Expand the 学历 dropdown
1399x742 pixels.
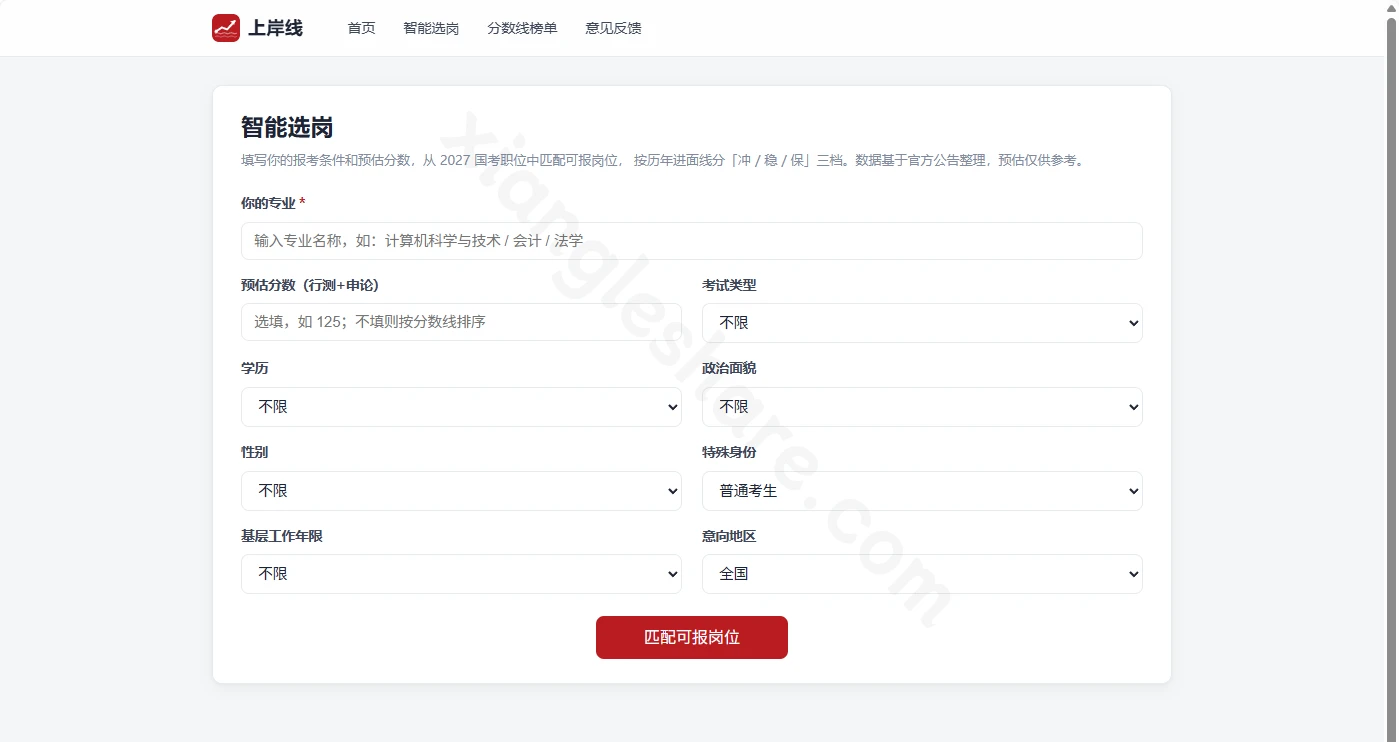tap(461, 407)
